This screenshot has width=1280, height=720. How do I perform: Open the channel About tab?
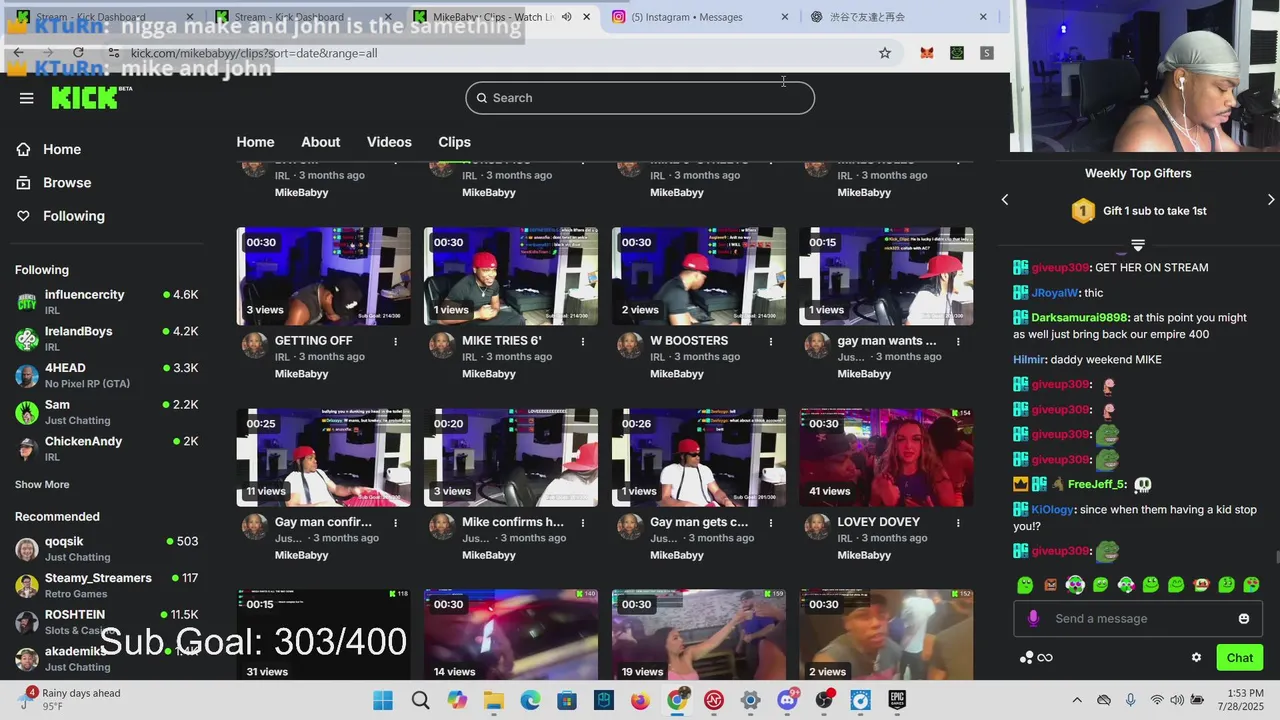[x=321, y=142]
